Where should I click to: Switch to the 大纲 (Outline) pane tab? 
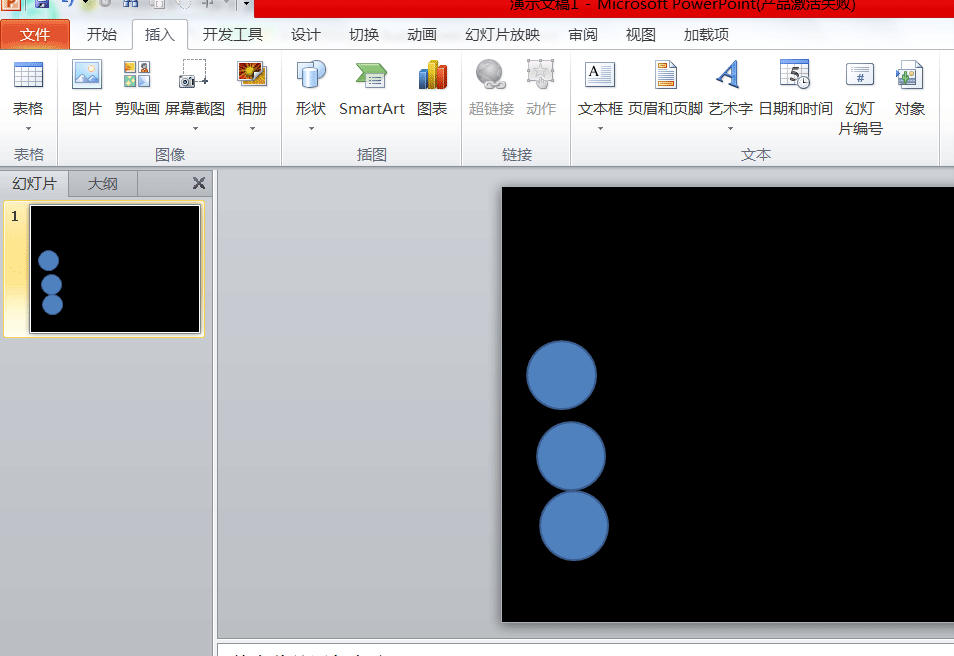102,183
